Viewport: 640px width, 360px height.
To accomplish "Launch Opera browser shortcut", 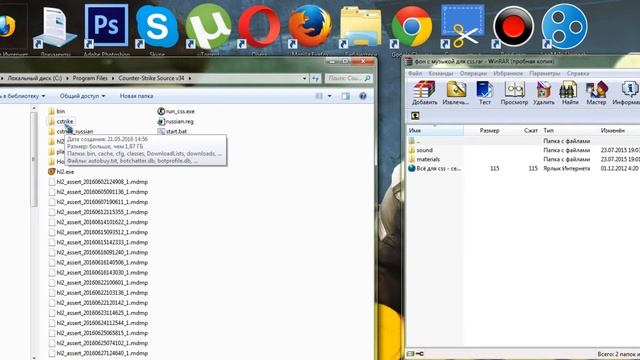I will tap(259, 27).
